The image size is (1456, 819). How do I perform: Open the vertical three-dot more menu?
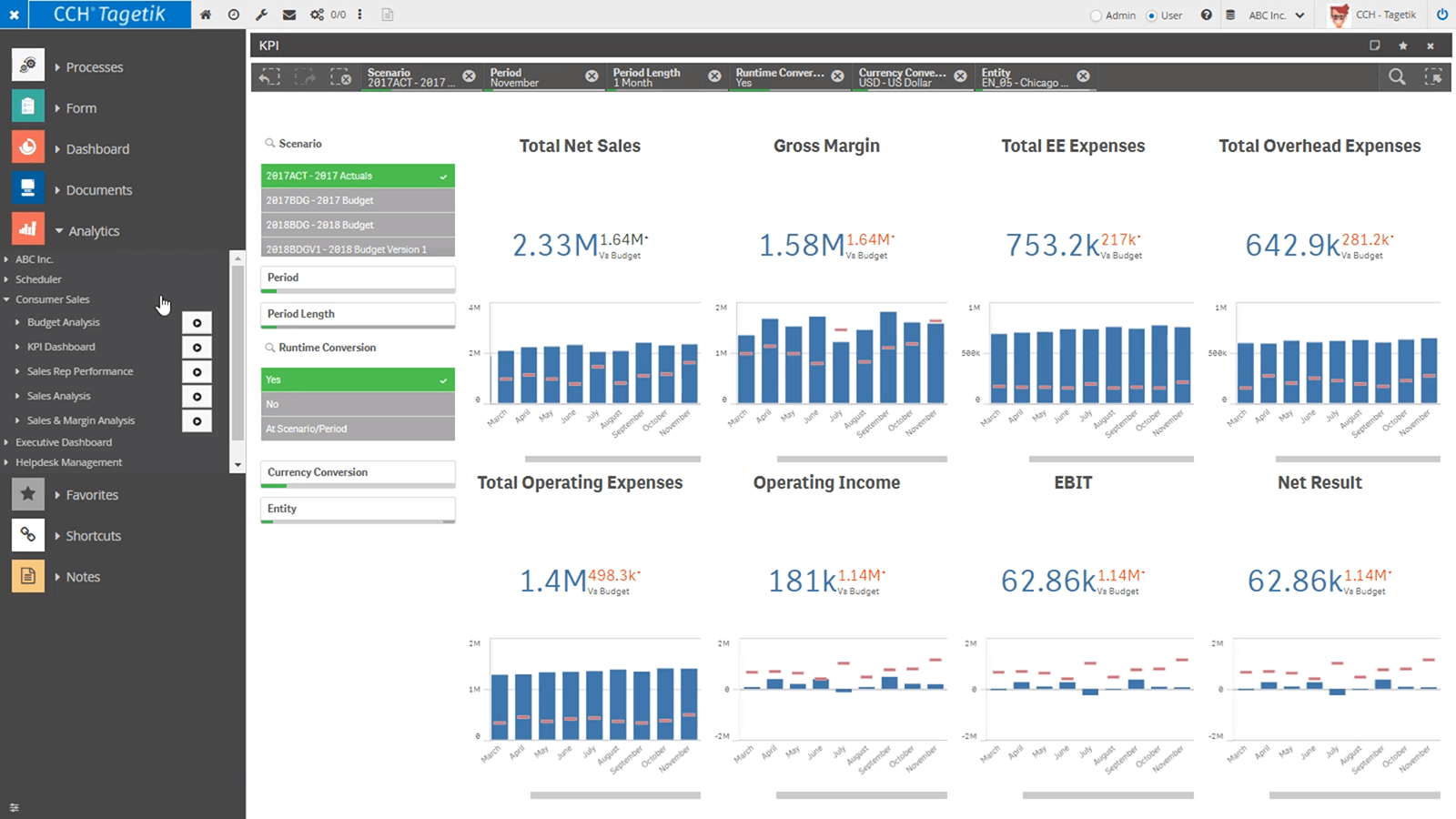[x=360, y=15]
